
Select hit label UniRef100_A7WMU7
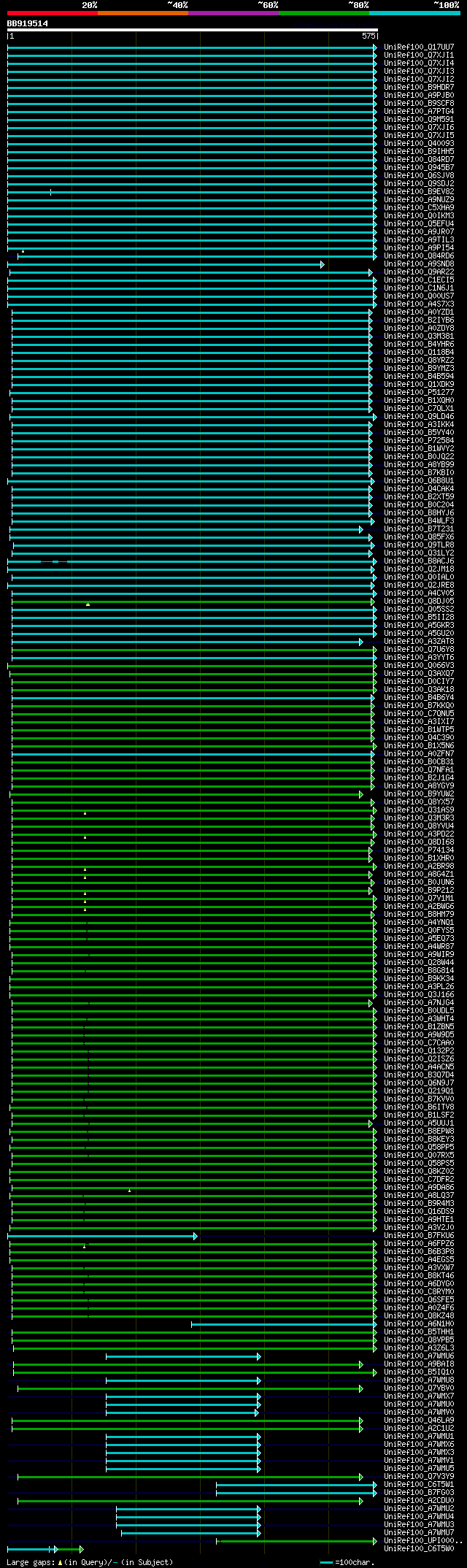(419, 1532)
